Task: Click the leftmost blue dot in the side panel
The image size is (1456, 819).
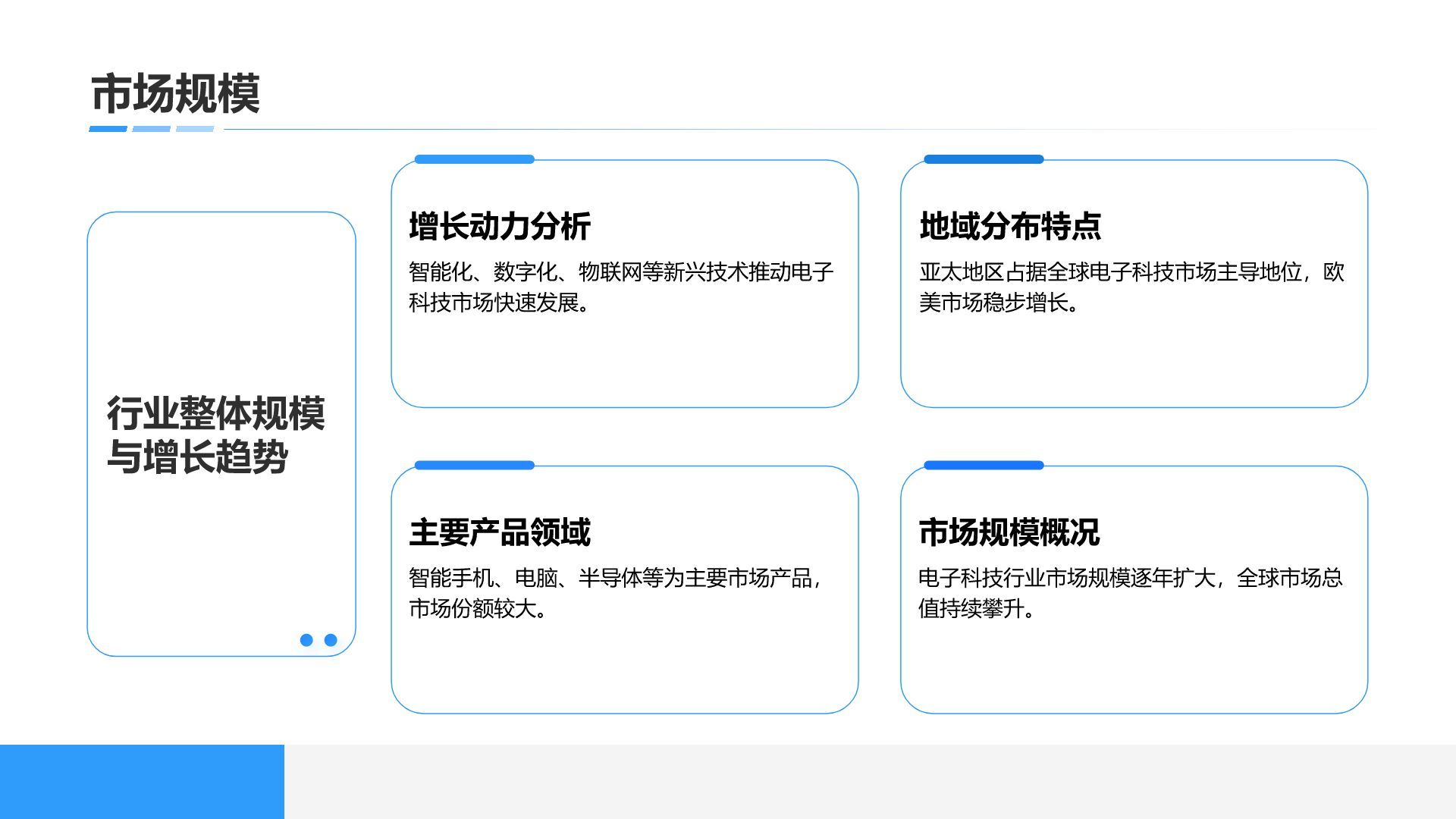Action: coord(308,639)
